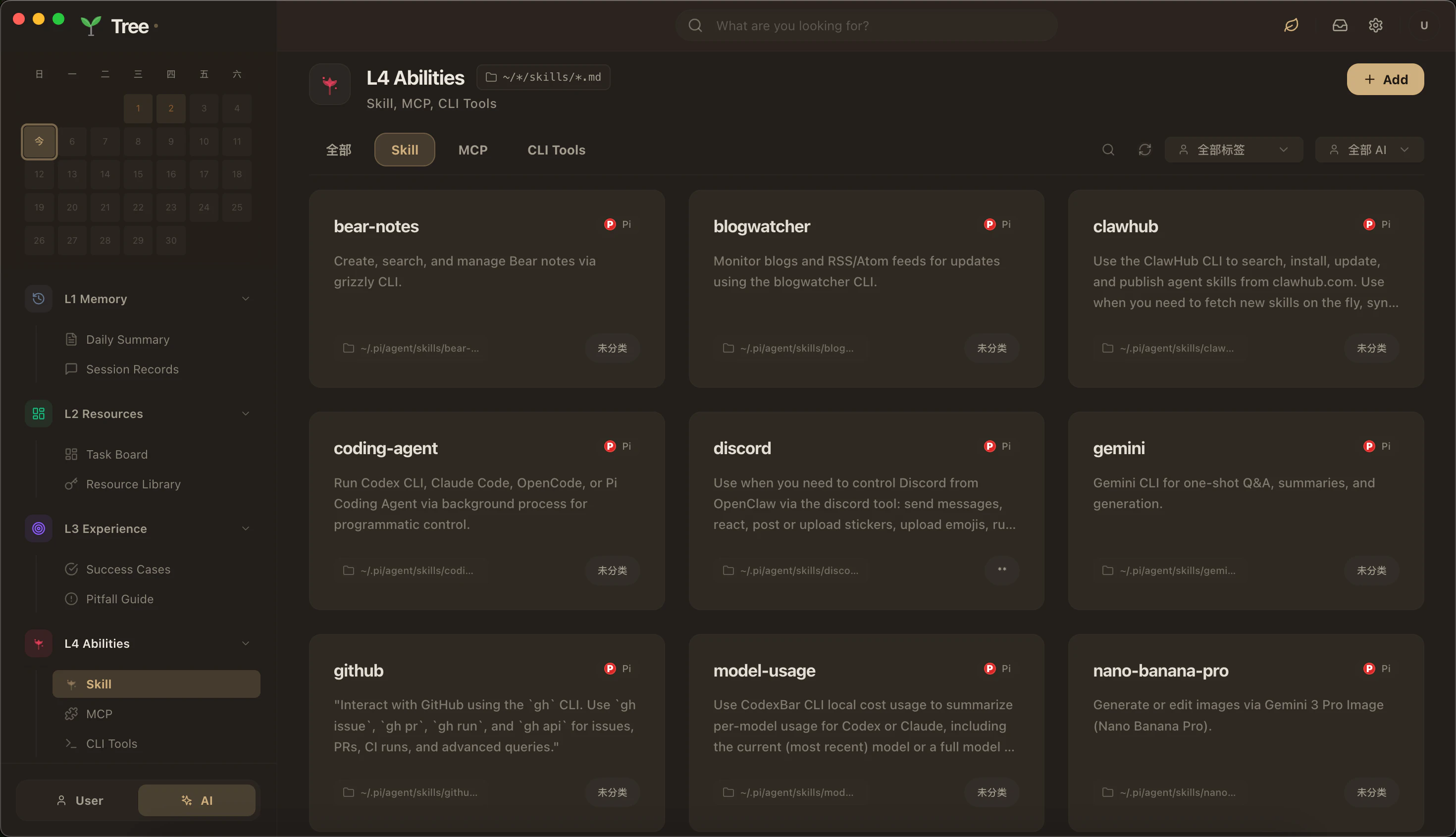This screenshot has height=837, width=1456.
Task: Click search icon in the filter row
Action: point(1108,150)
